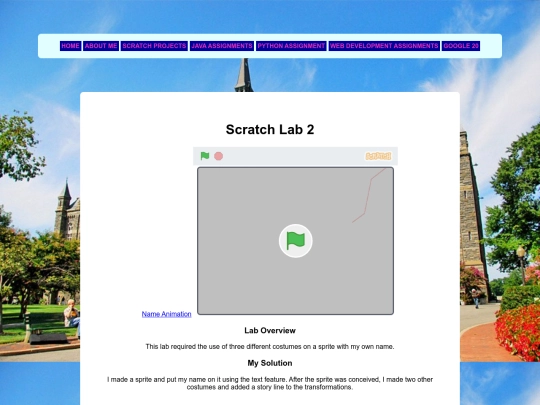Screen dimensions: 540x405
Task: Open PYTHON ASSIGNMENT in the navigation bar
Action: pyautogui.click(x=291, y=46)
